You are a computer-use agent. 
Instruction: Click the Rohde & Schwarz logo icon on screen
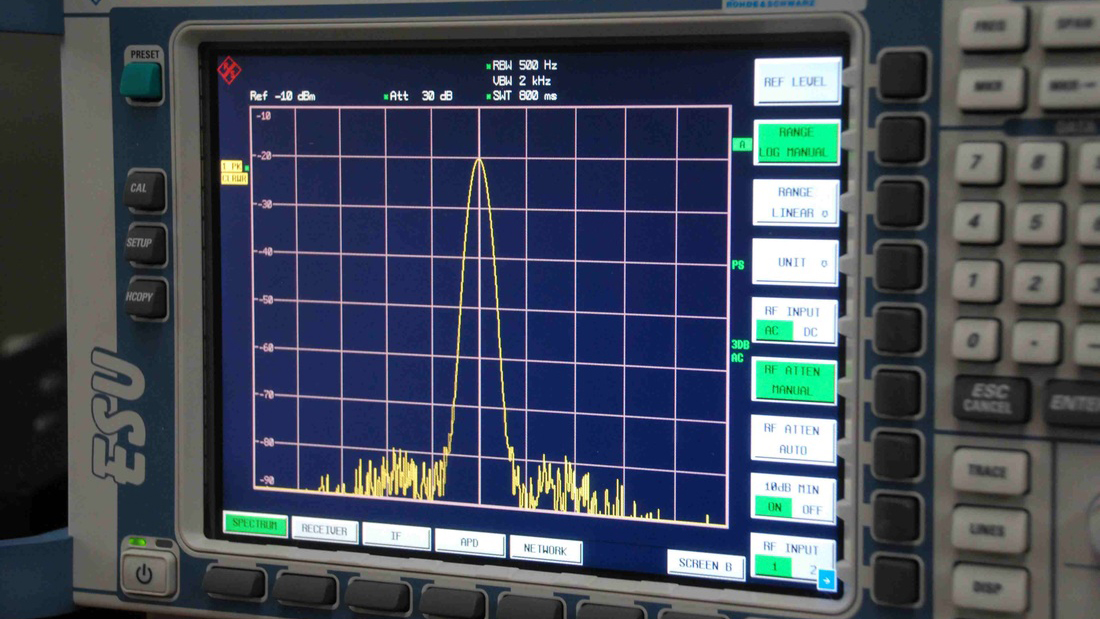coord(229,70)
